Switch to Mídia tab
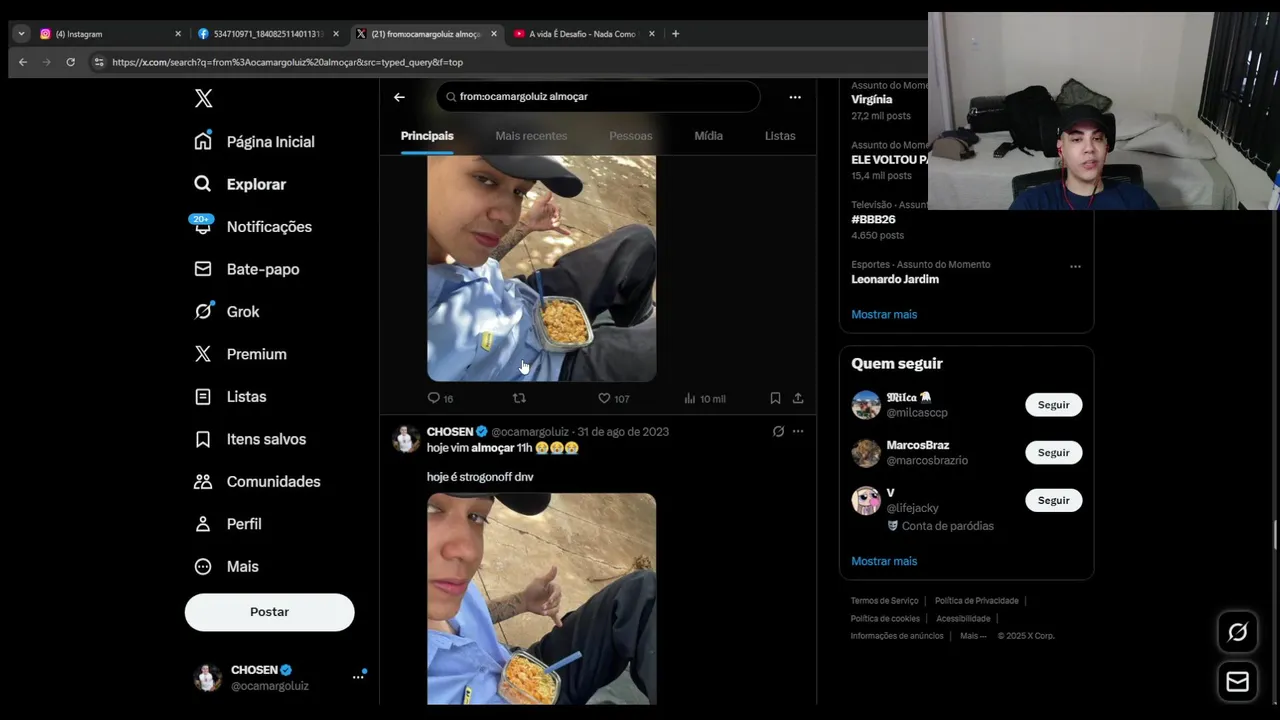1280x720 pixels. pos(708,136)
